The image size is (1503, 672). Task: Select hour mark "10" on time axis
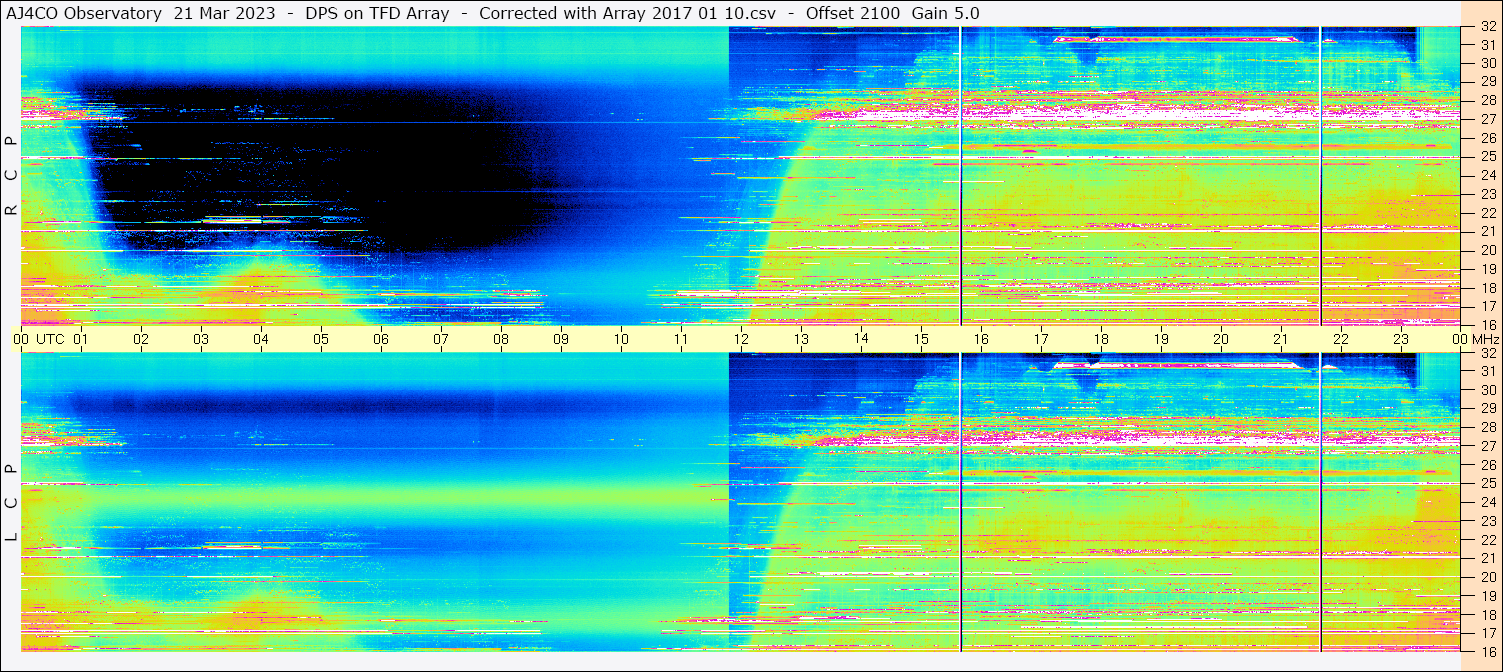(x=621, y=339)
